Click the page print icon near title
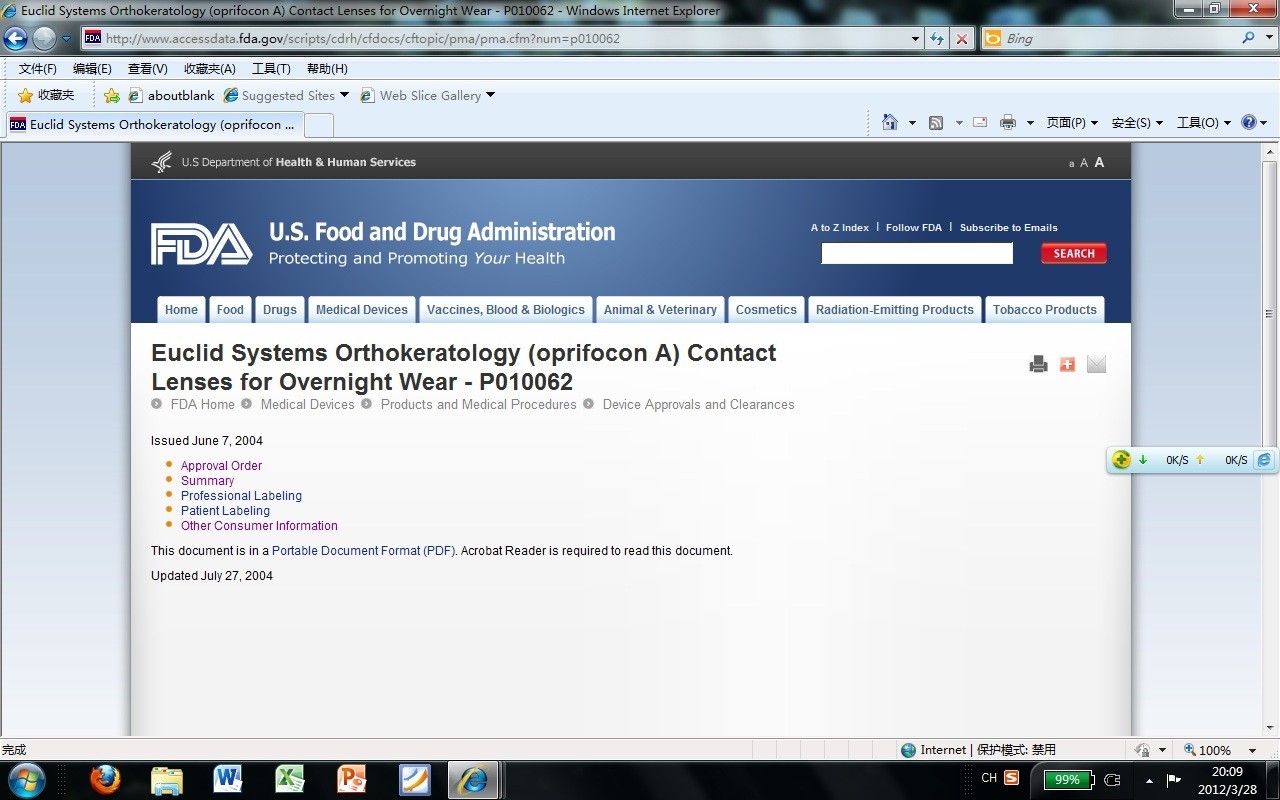The height and width of the screenshot is (800, 1280). click(1038, 364)
